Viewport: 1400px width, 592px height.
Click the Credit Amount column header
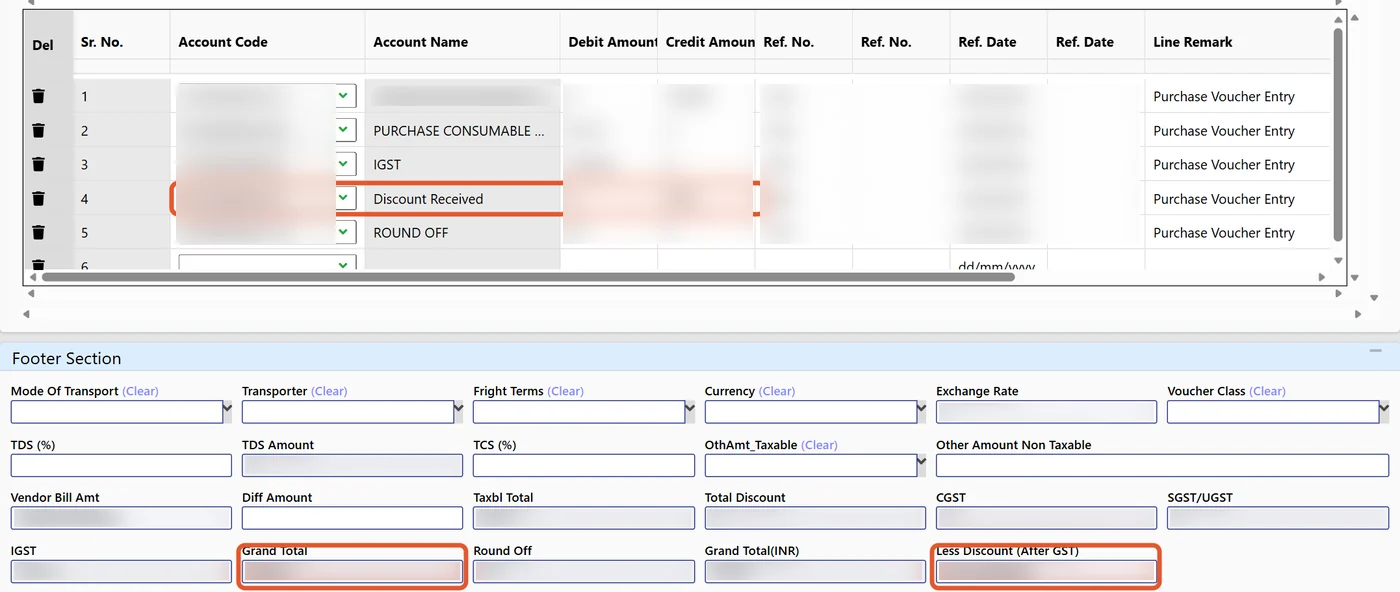coord(710,42)
